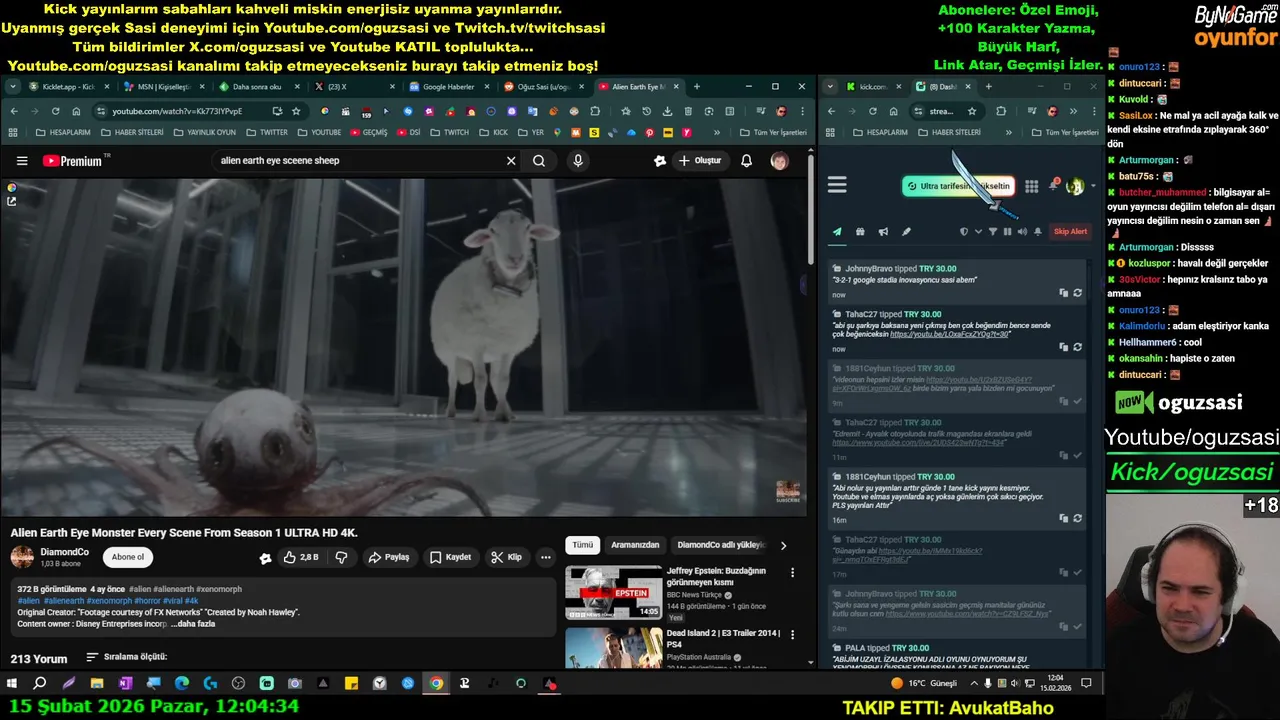Click the Oluştur create button

700,161
